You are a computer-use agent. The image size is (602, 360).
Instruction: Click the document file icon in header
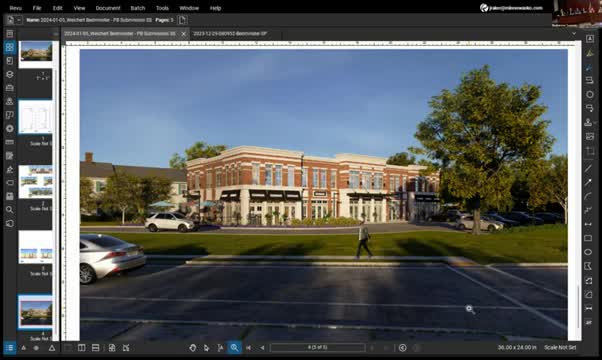[10, 20]
